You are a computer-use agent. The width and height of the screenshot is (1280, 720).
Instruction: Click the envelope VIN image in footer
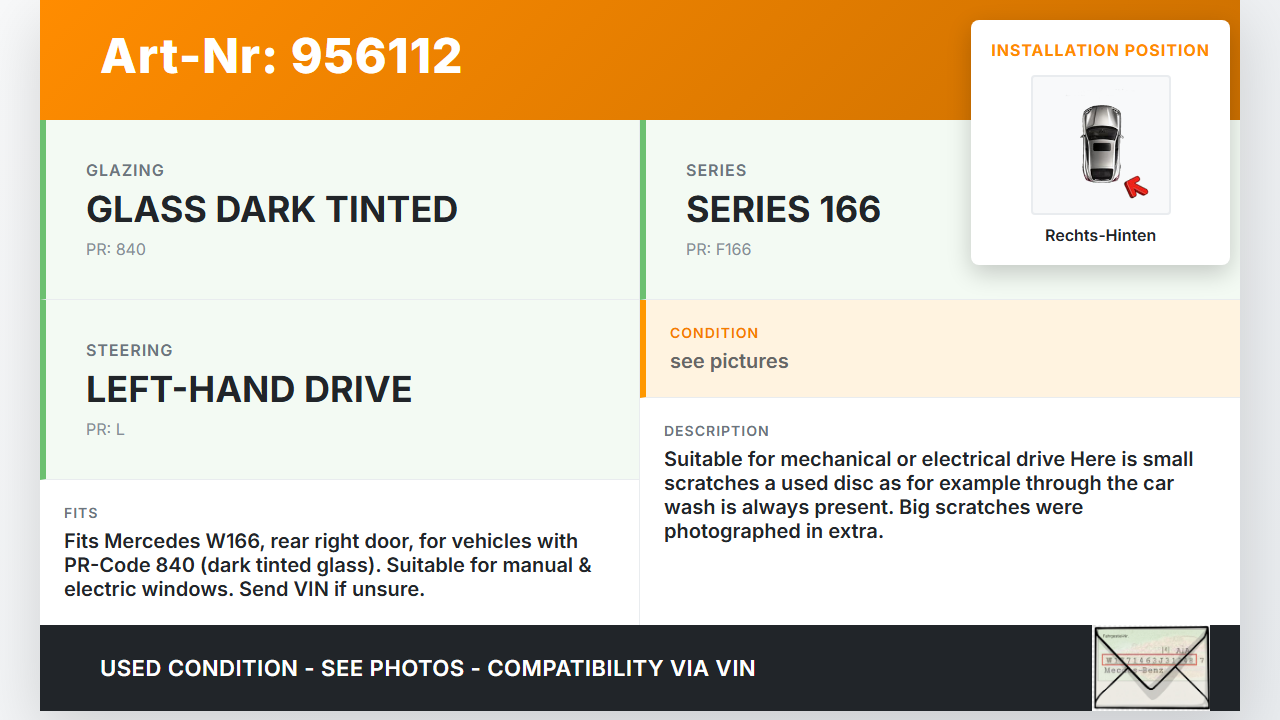pyautogui.click(x=1151, y=667)
